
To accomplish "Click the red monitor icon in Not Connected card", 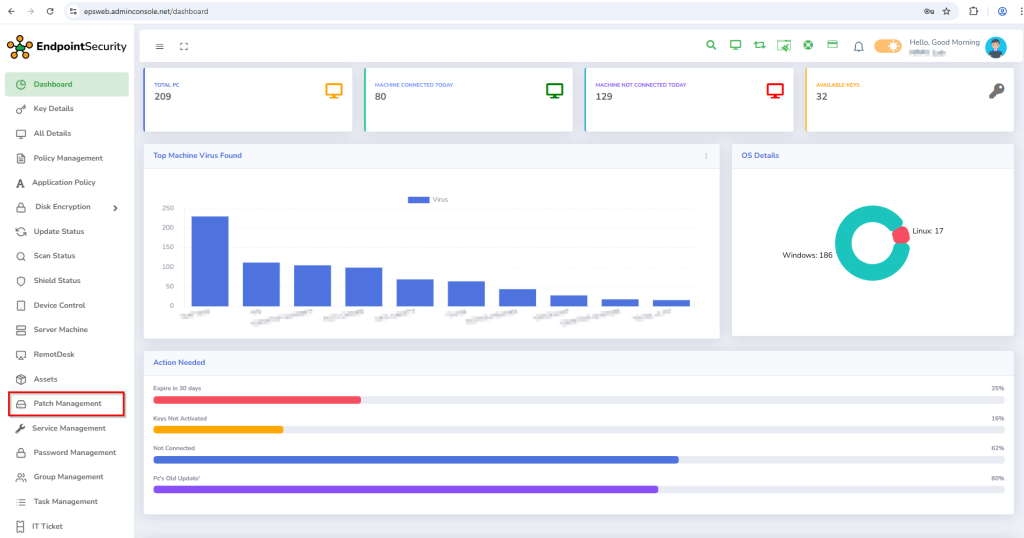I will click(x=775, y=91).
